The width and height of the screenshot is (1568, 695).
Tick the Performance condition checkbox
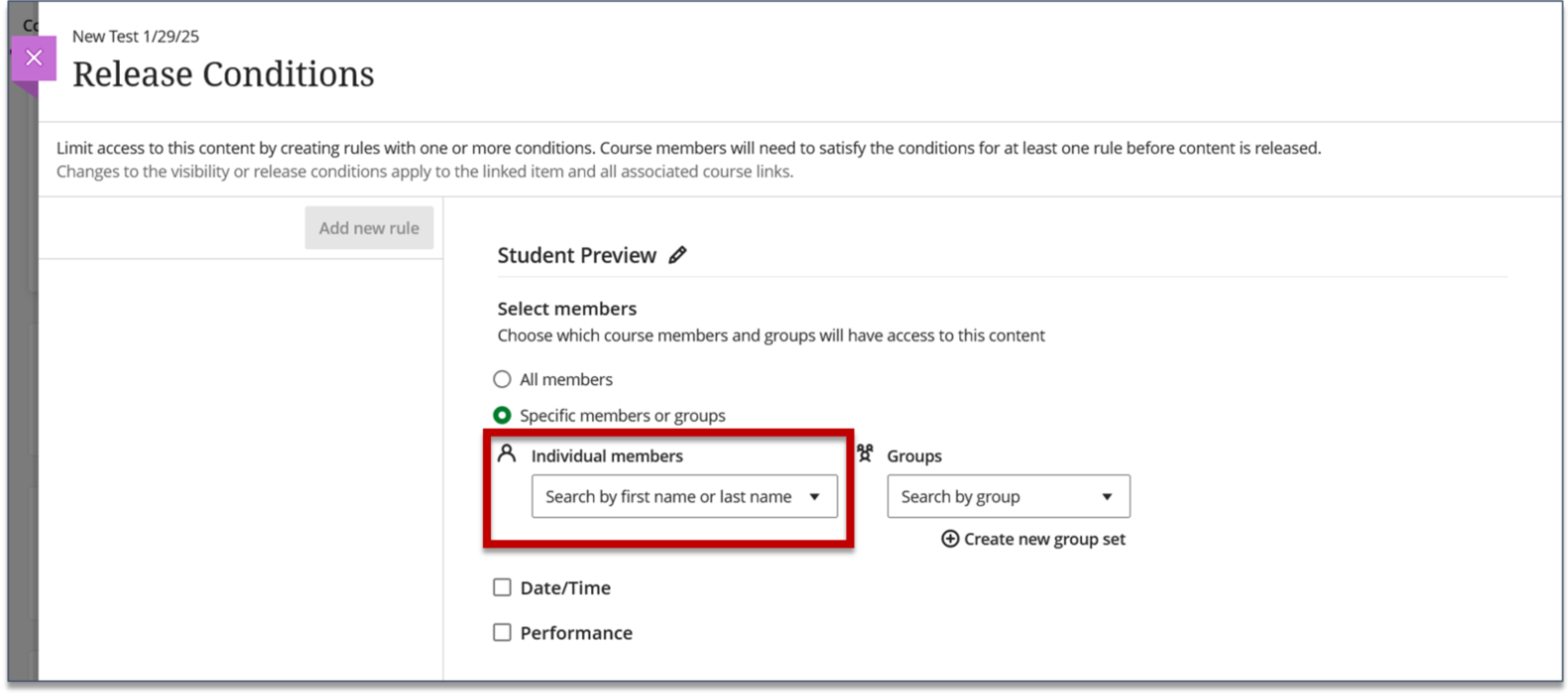click(503, 633)
